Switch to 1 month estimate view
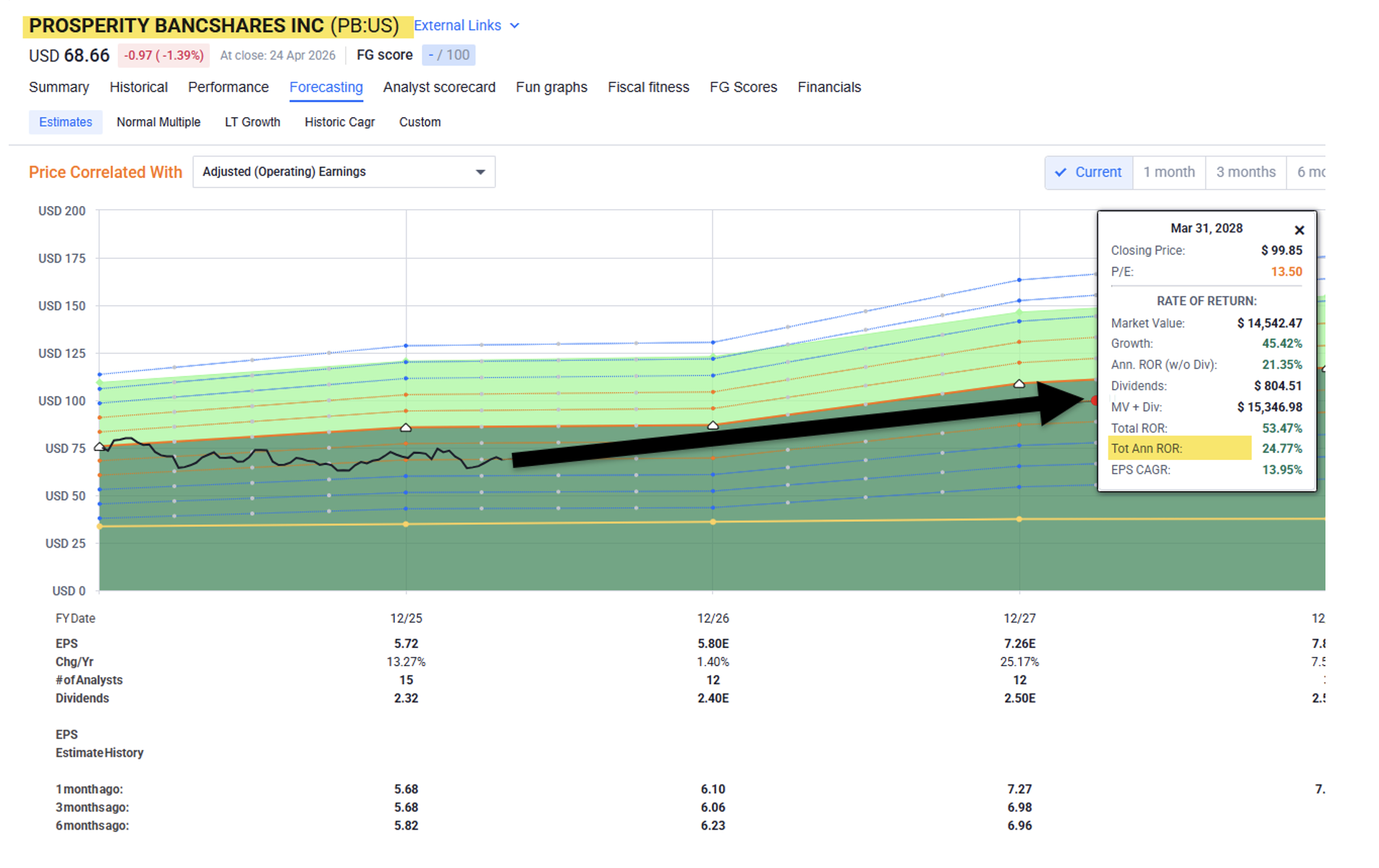 pos(1168,172)
